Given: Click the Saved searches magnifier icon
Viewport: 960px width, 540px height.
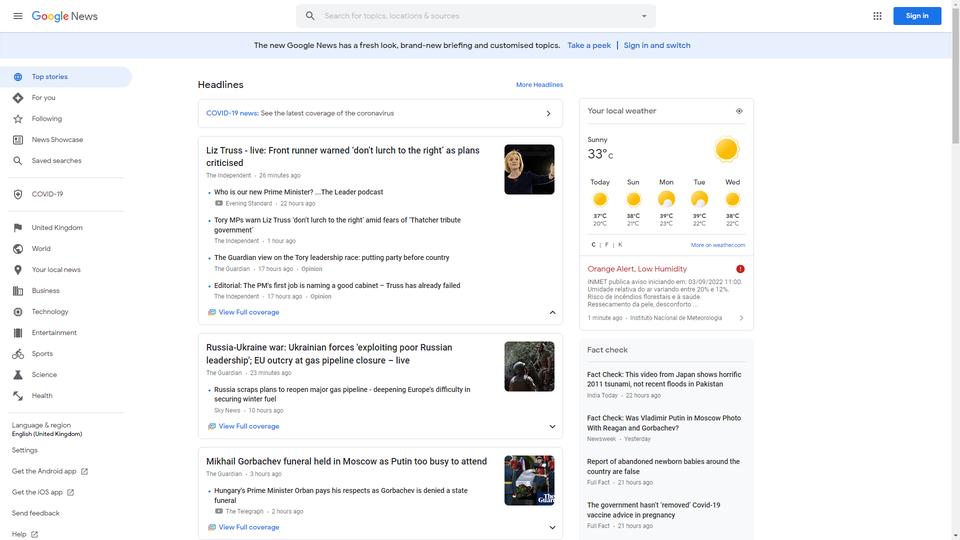Looking at the screenshot, I should [18, 160].
